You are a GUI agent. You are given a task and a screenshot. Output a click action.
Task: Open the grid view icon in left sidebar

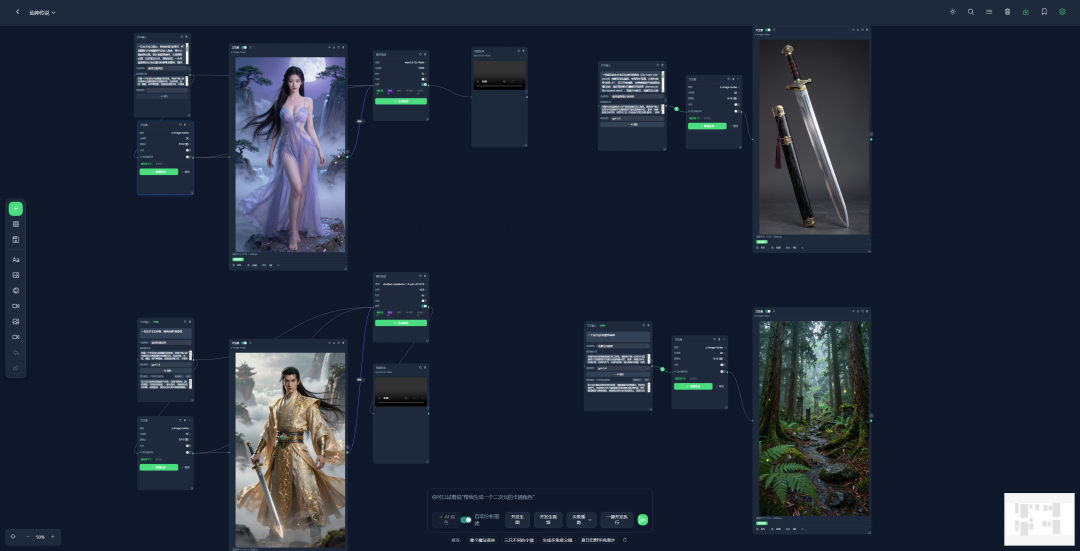pyautogui.click(x=16, y=225)
